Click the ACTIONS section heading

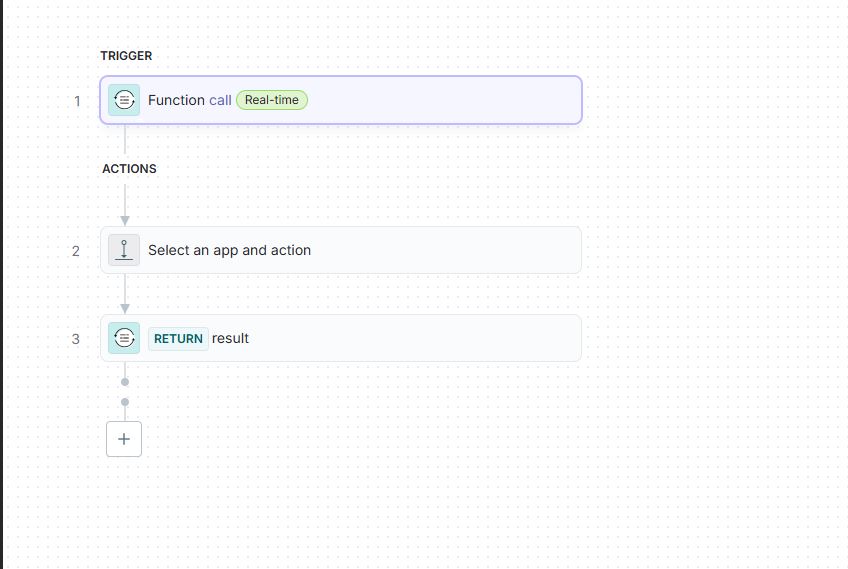click(x=129, y=169)
